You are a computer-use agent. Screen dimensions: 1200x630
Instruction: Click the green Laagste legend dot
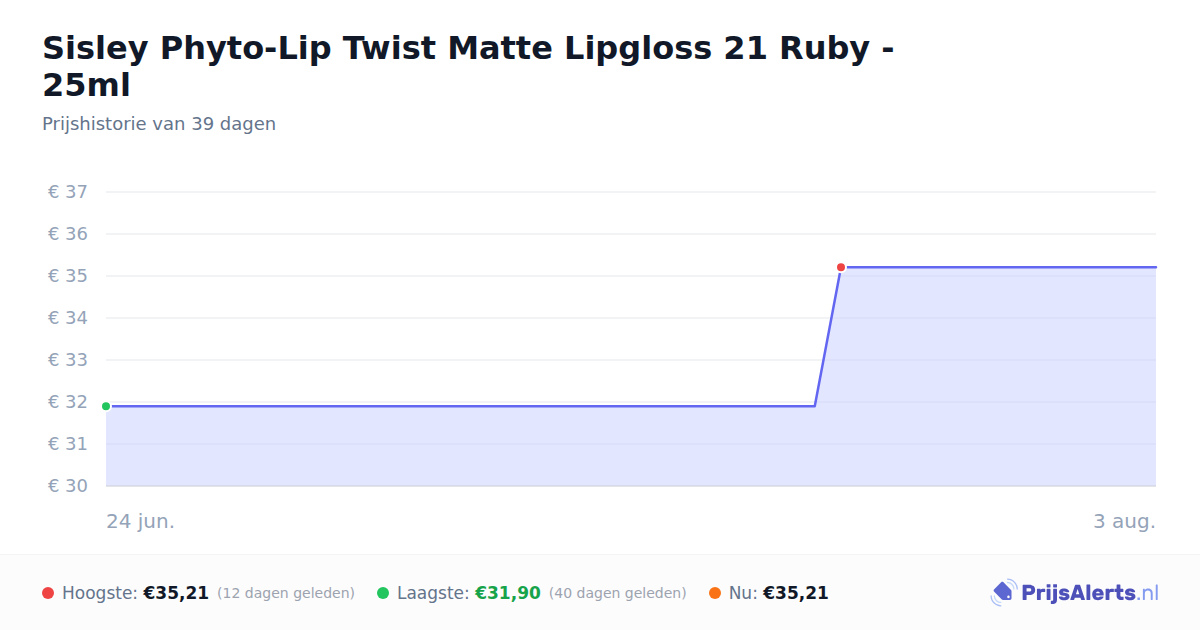coord(383,593)
